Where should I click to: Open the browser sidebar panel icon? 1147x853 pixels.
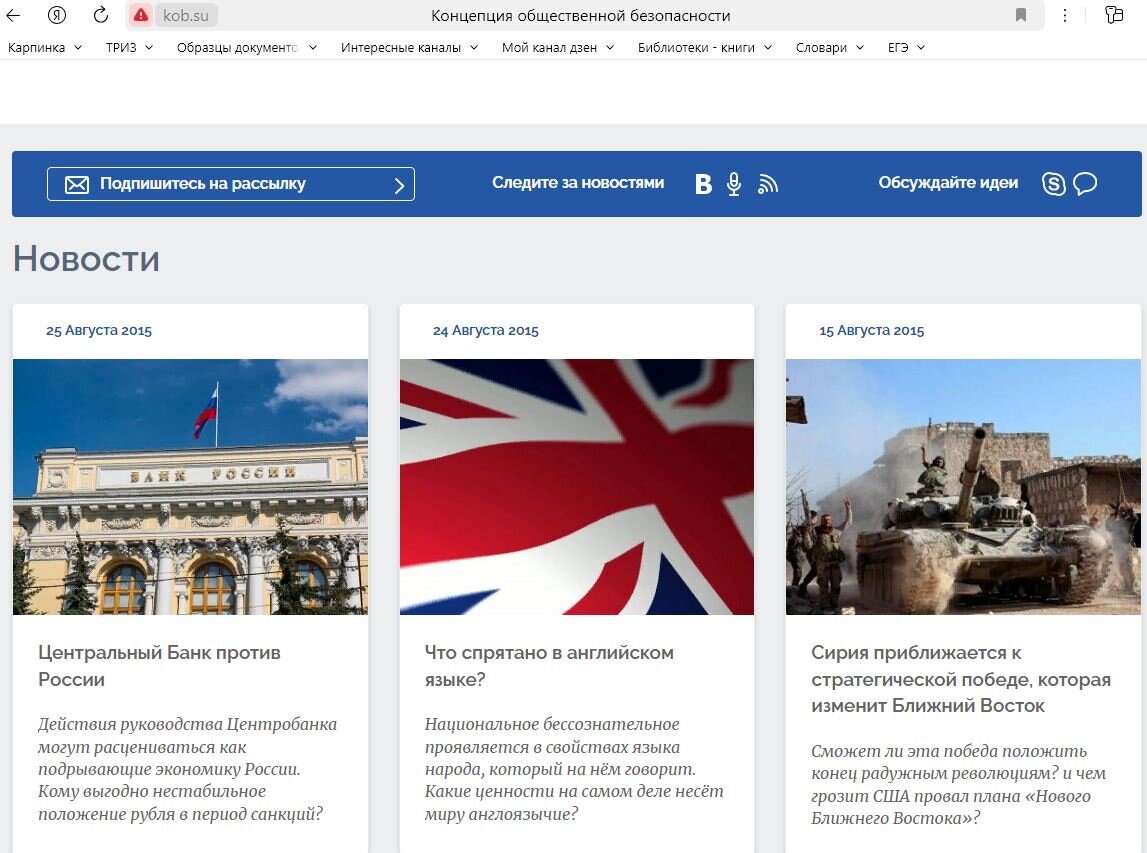[1114, 15]
